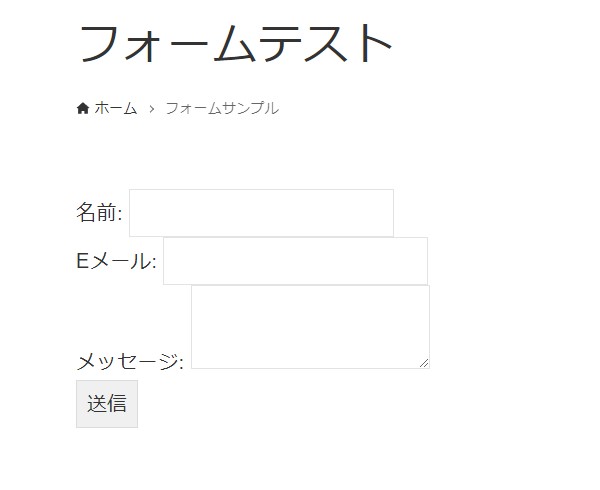Click the フォームテスト page heading
600x490 pixels.
(236, 44)
